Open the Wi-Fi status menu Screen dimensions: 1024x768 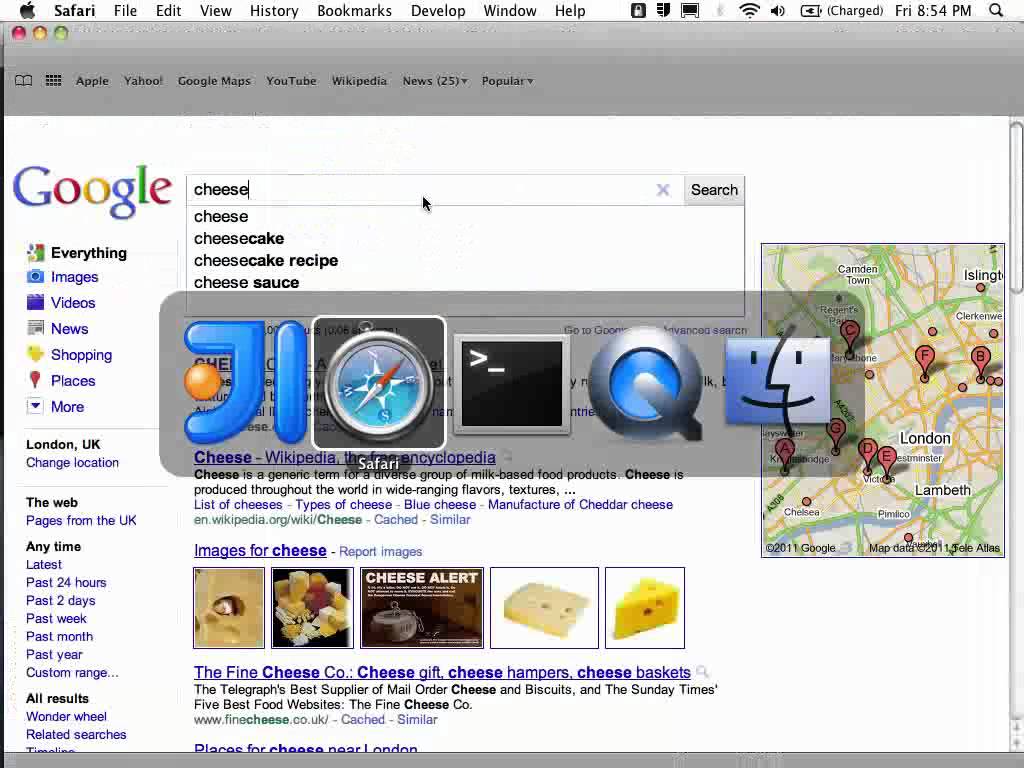pos(749,10)
